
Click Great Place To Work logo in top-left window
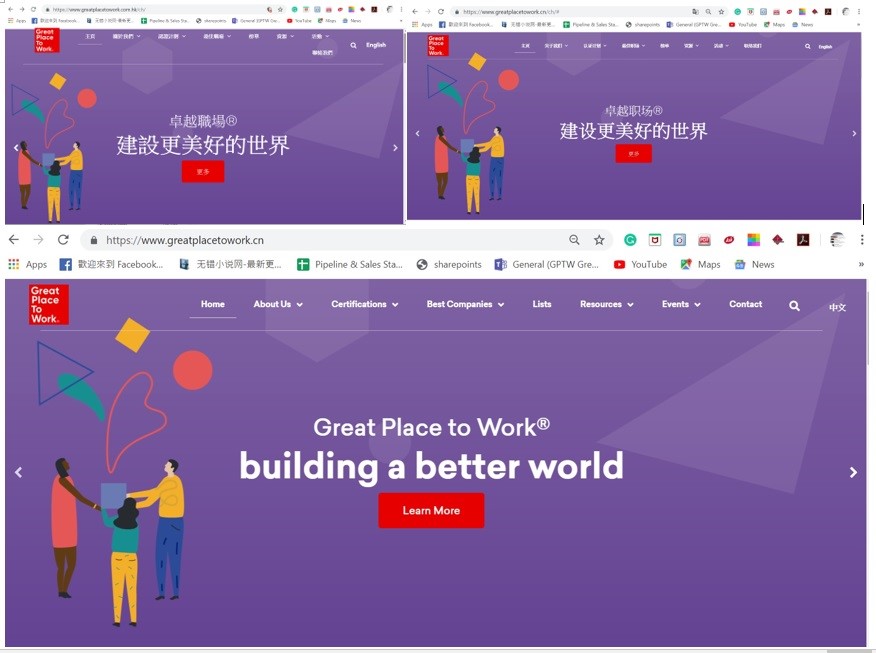click(x=45, y=40)
